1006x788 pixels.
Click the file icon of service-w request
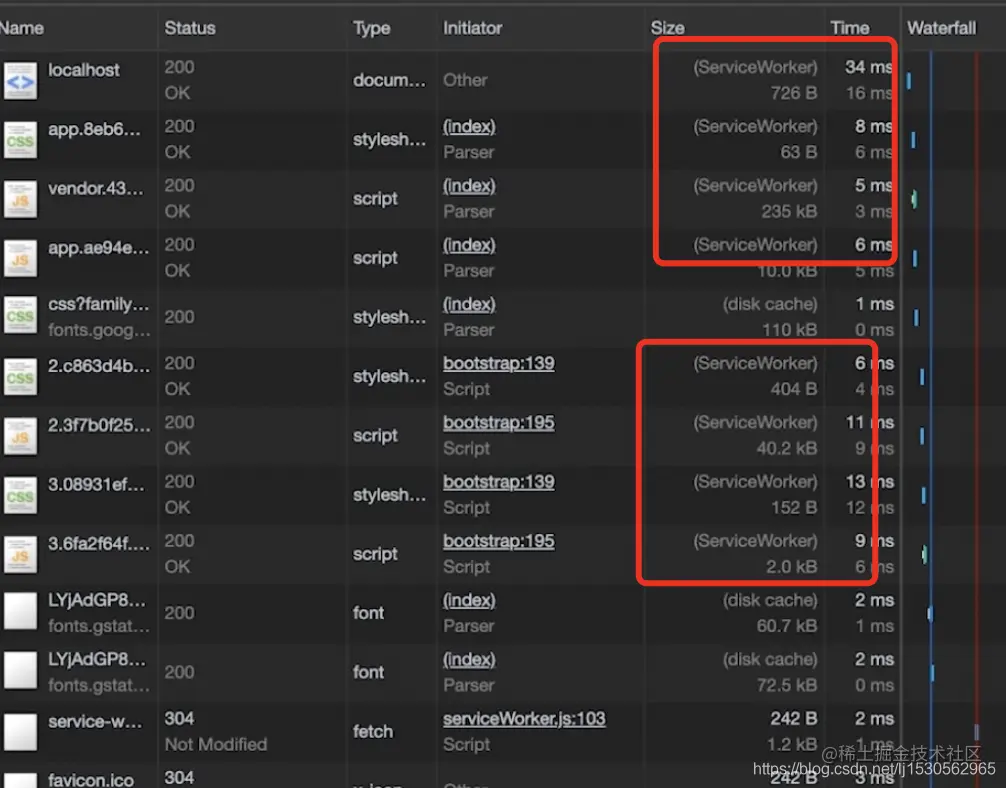click(x=20, y=732)
